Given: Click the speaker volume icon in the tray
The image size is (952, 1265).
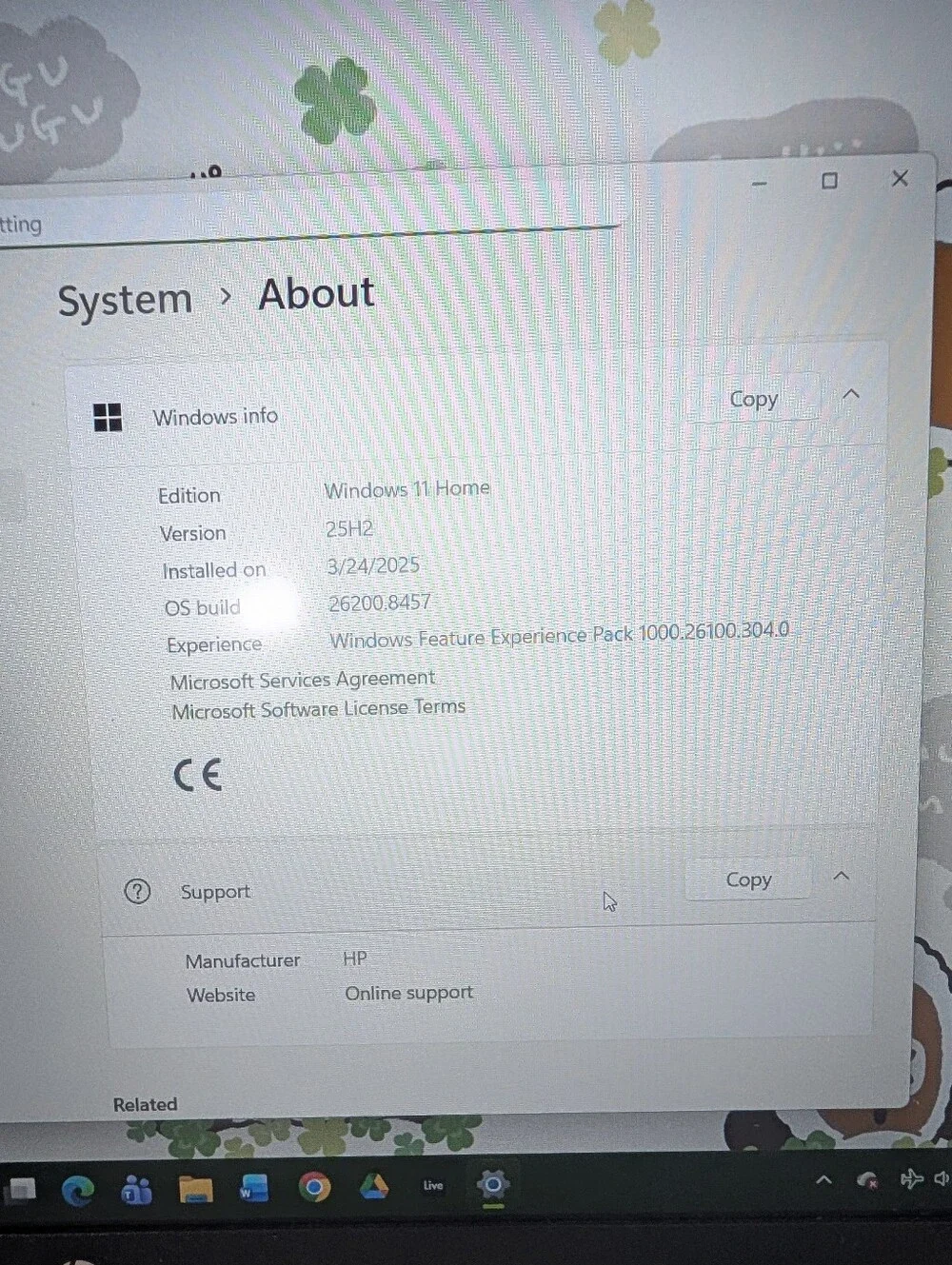Looking at the screenshot, I should click(942, 1178).
